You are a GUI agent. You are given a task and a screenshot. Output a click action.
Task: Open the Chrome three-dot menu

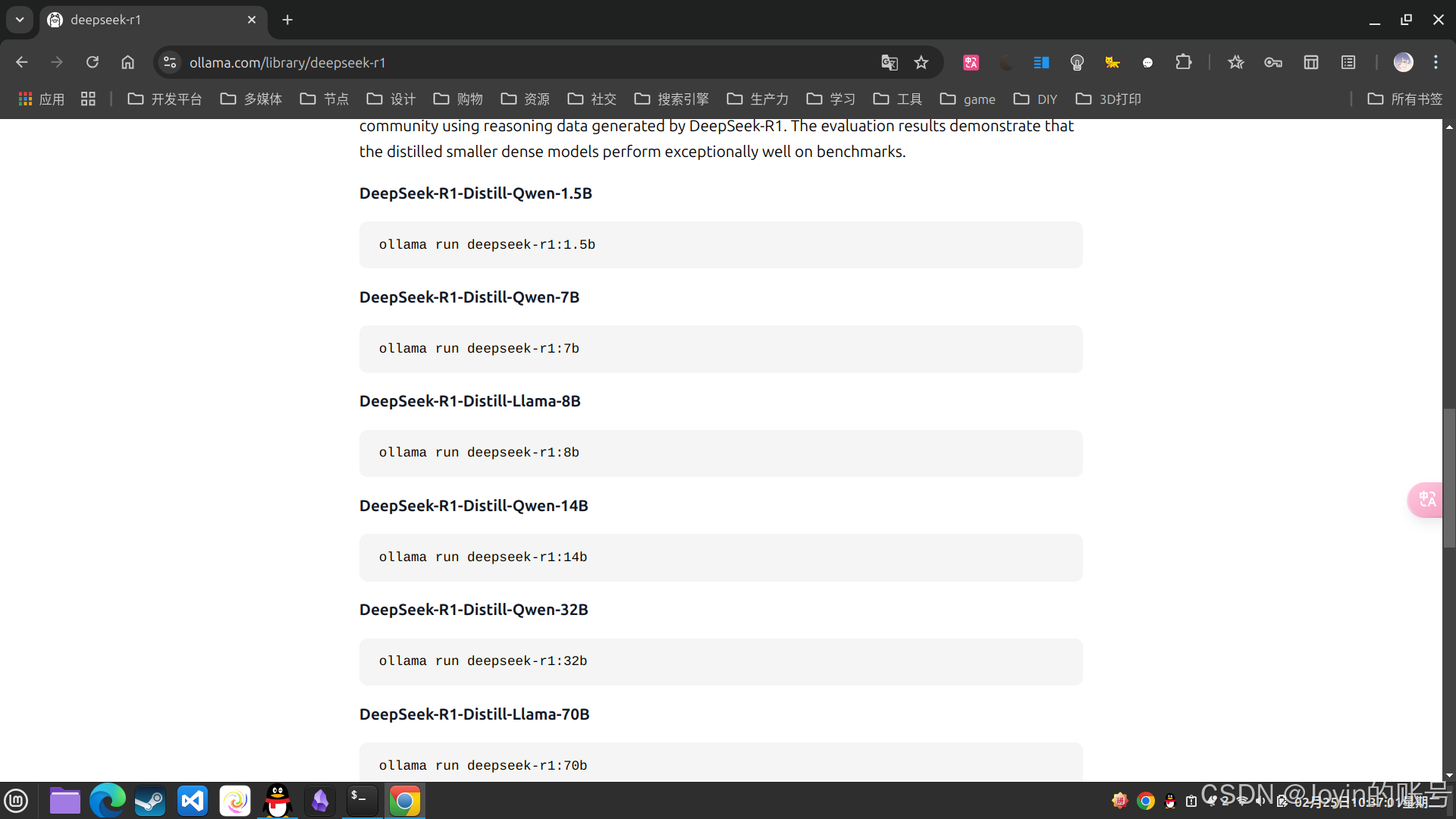(x=1436, y=62)
